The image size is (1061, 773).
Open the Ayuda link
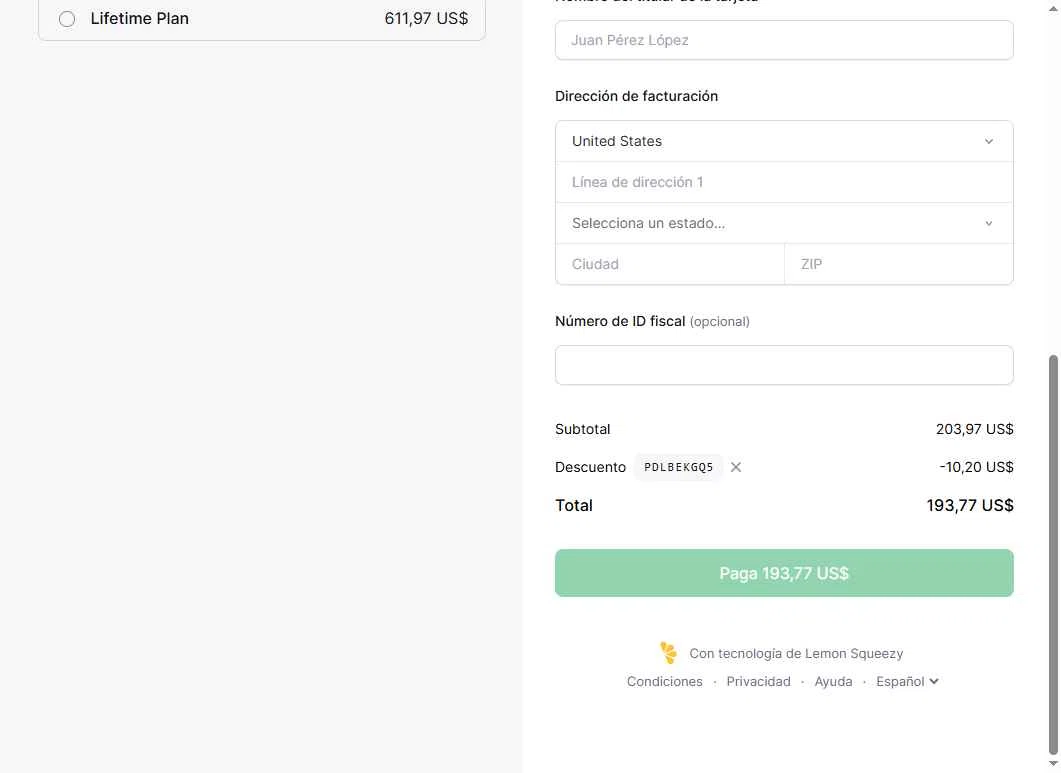(833, 681)
